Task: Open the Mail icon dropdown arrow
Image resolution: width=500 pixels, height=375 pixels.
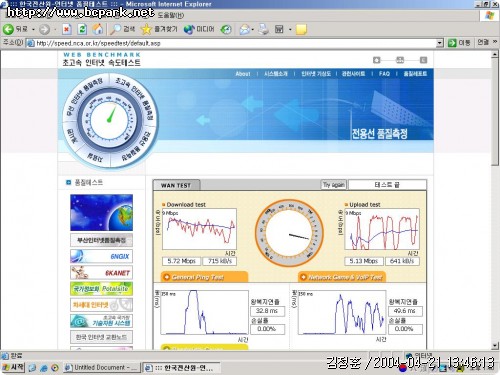Action: coord(253,30)
